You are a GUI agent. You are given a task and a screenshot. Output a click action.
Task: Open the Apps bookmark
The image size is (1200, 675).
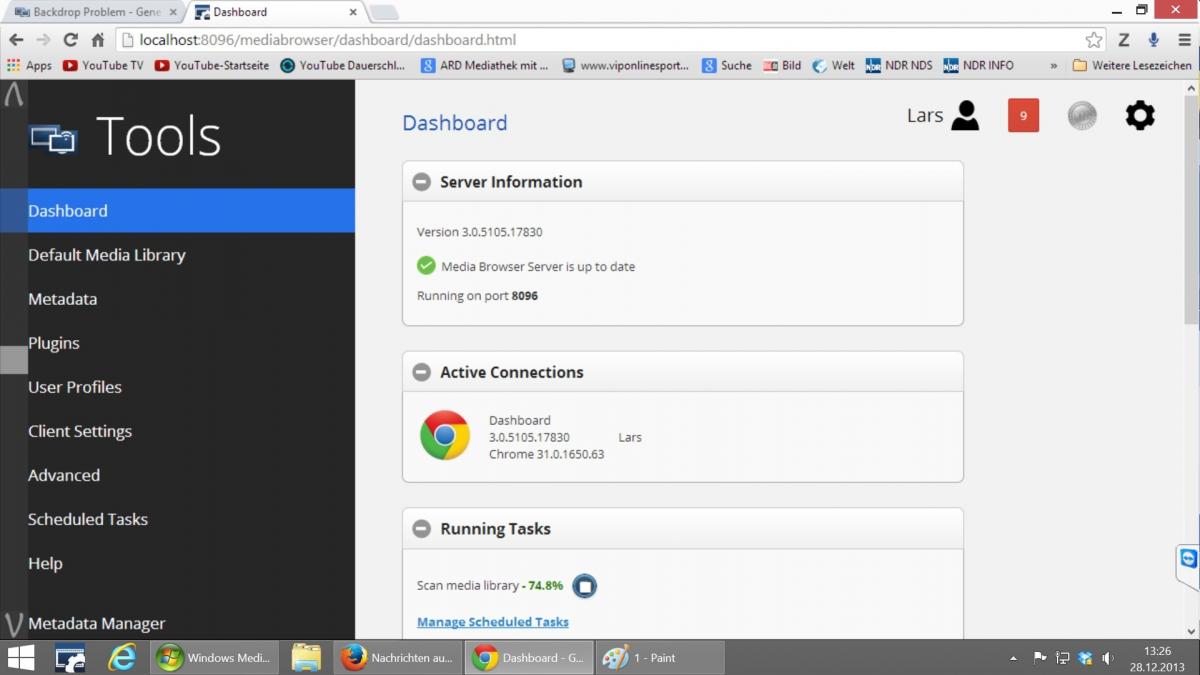click(30, 65)
